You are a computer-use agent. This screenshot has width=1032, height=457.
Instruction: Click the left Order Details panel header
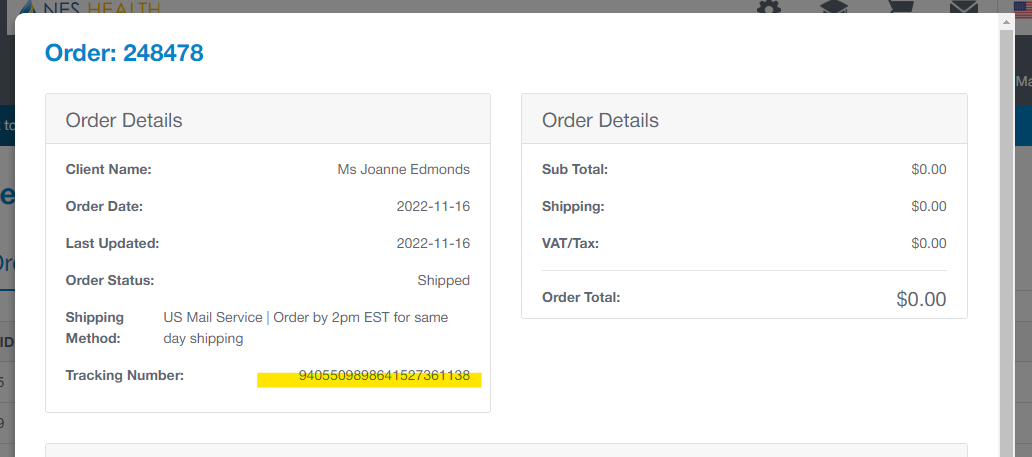pos(268,119)
